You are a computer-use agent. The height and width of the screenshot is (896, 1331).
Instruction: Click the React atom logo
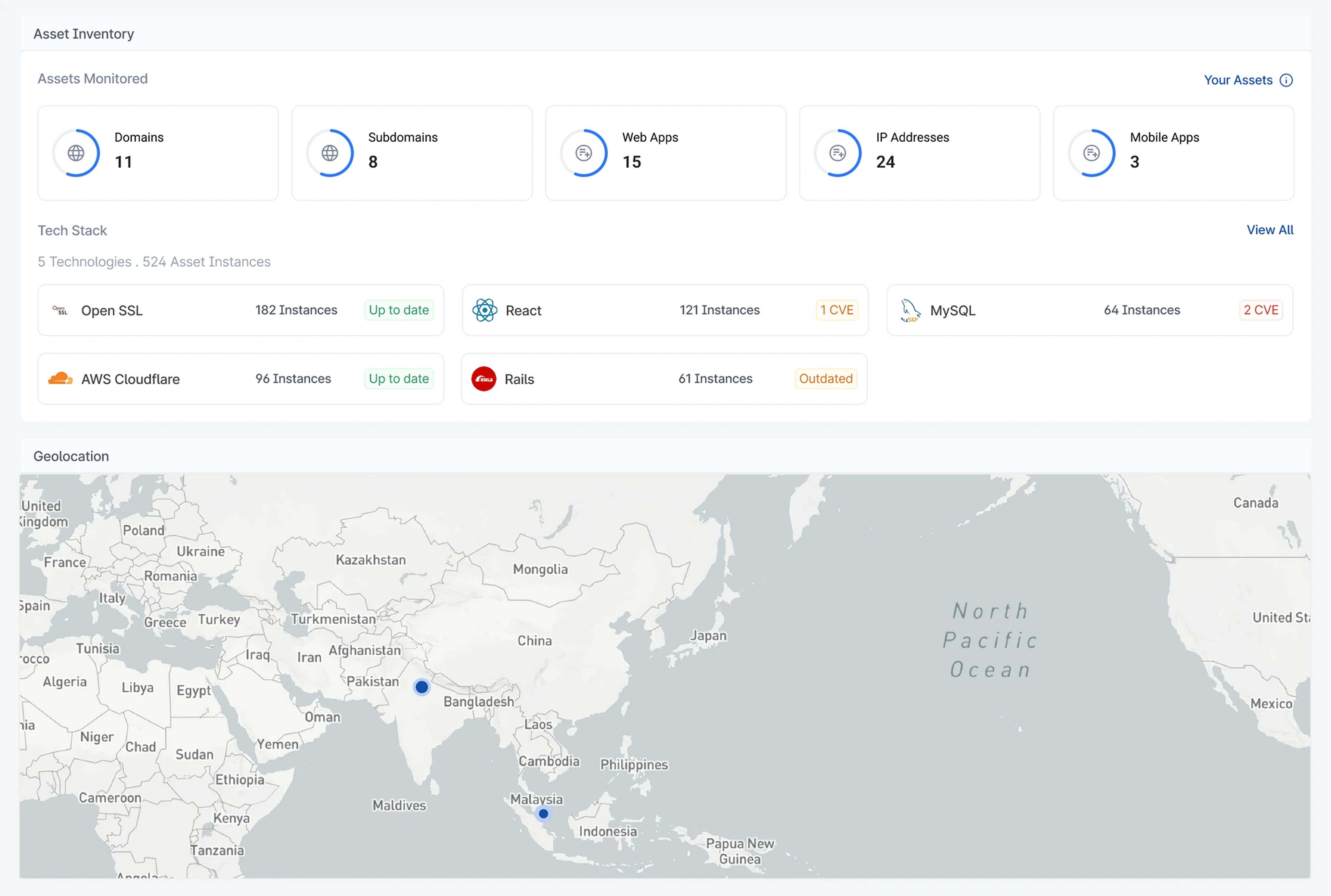485,310
